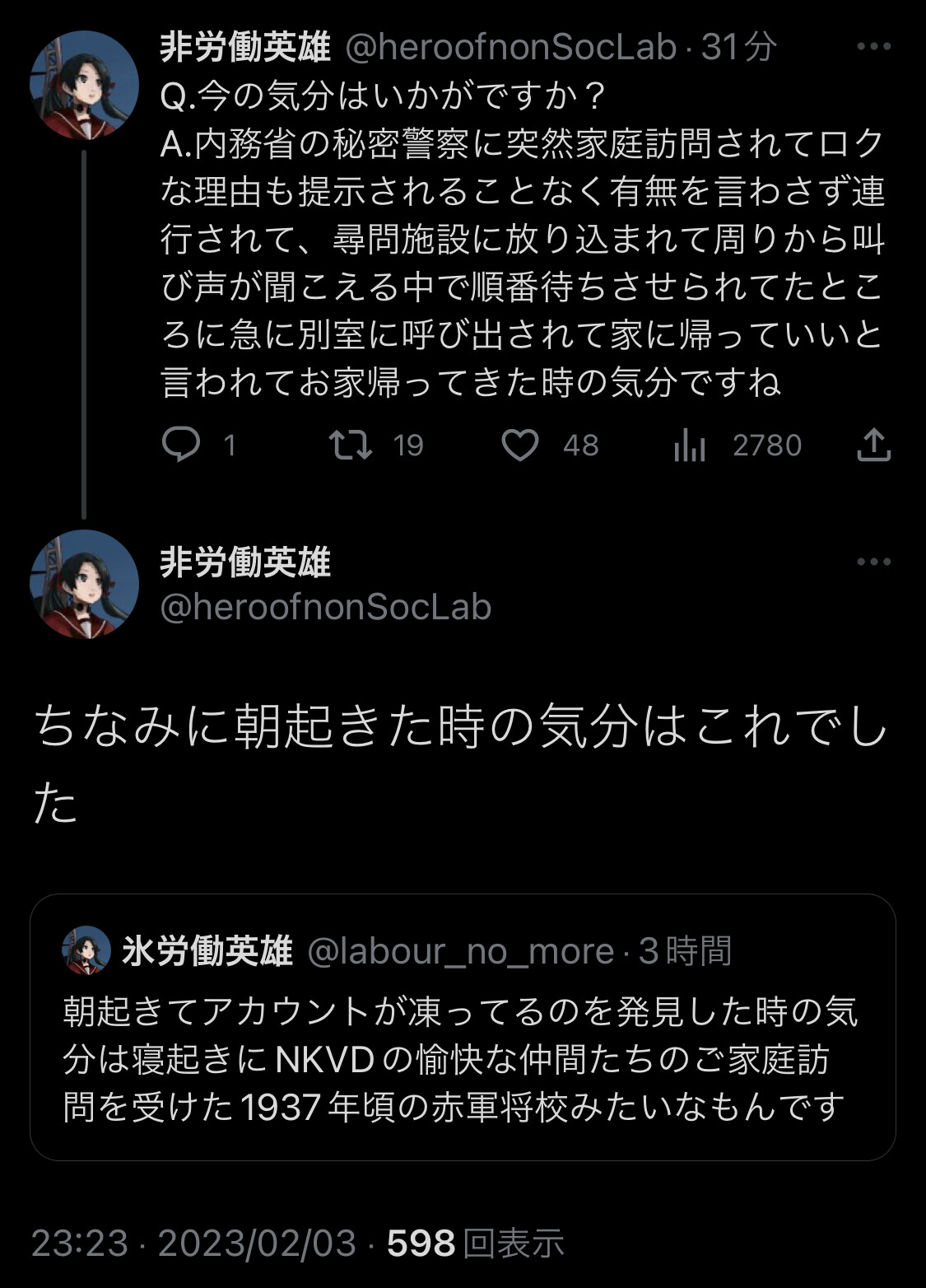Viewport: 926px width, 1288px height.
Task: Click the view count 2780 on first tweet
Action: point(767,446)
